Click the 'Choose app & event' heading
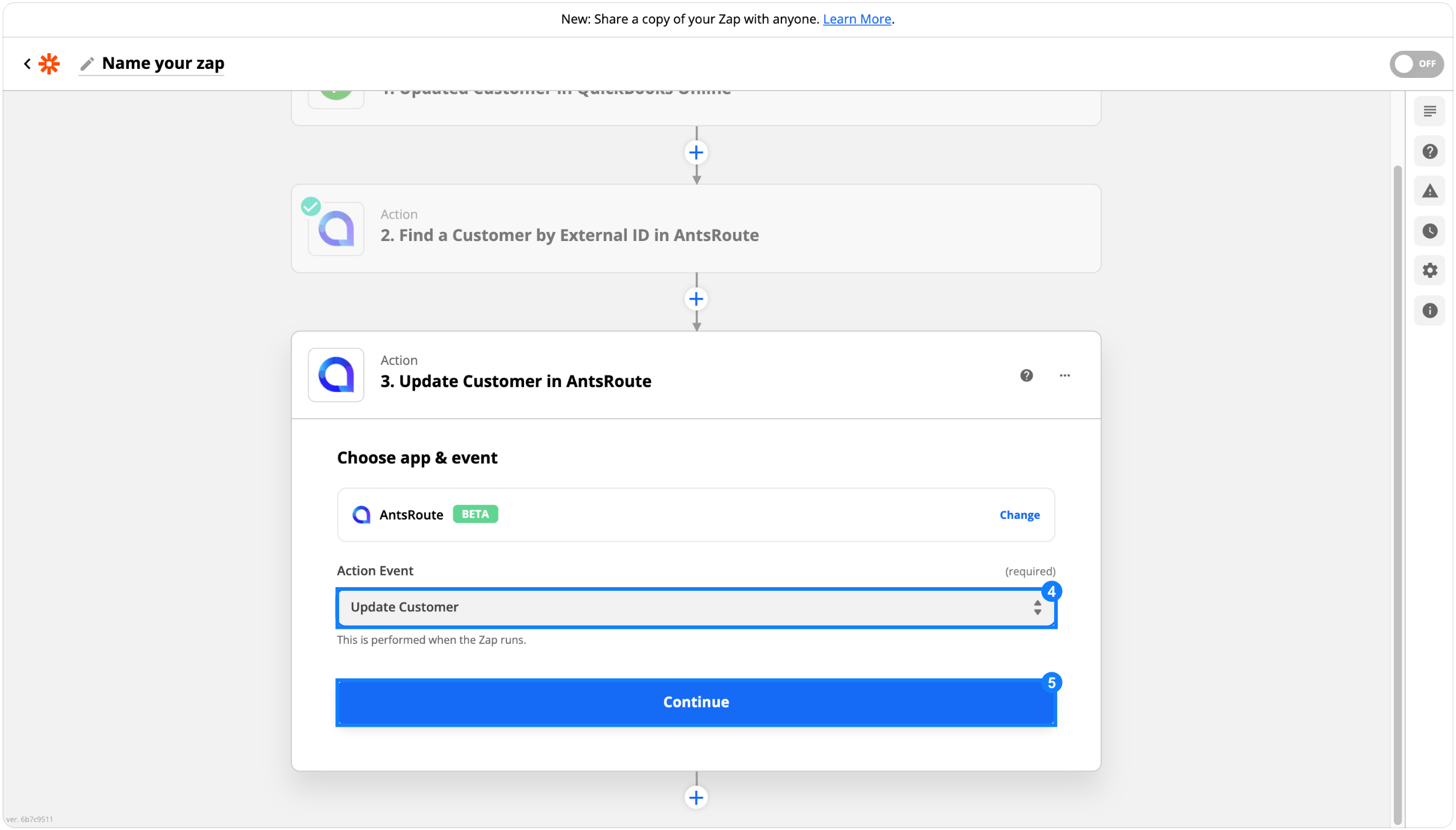Viewport: 1456px width, 830px height. [417, 457]
